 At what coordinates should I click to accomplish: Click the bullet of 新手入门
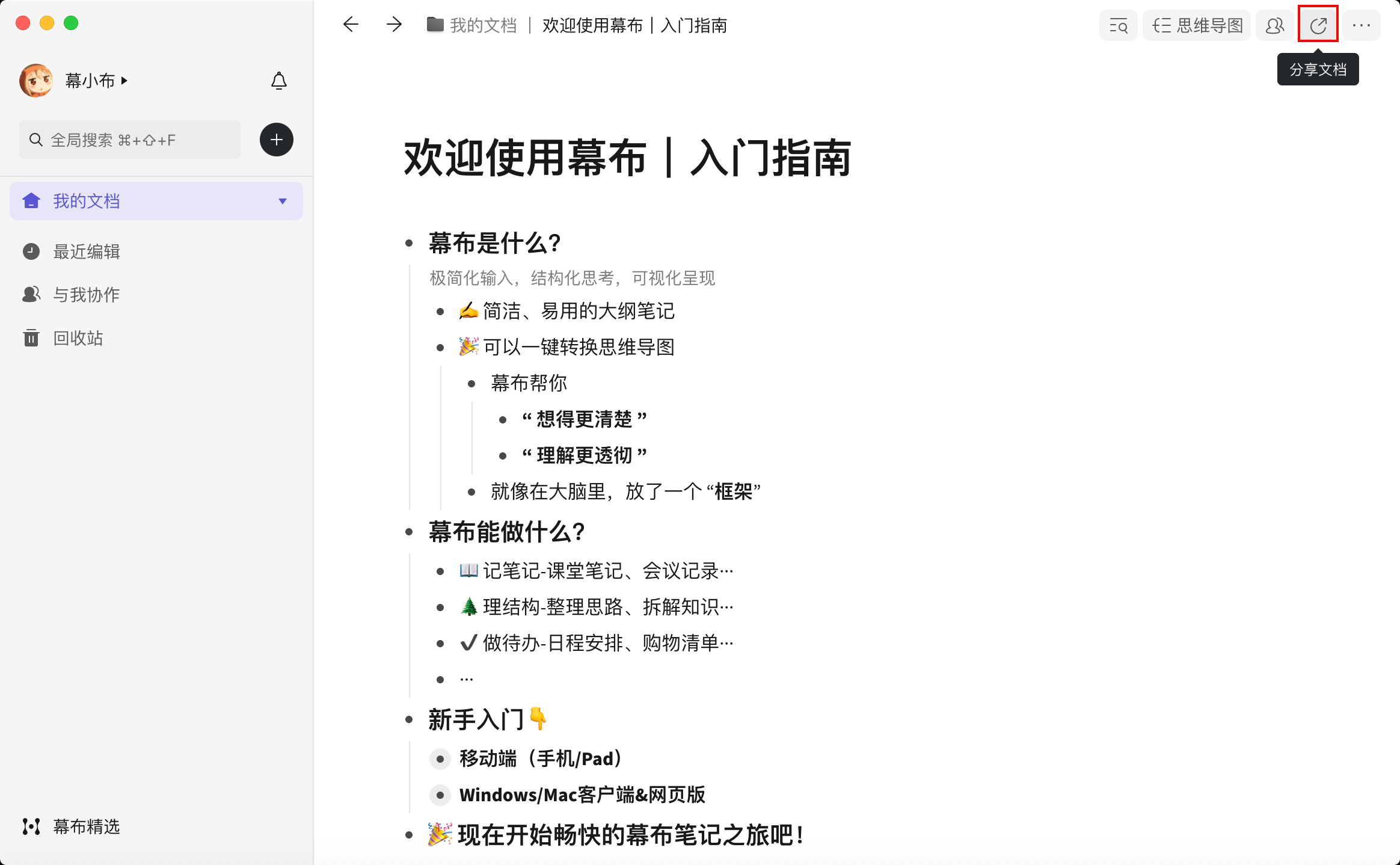point(409,720)
